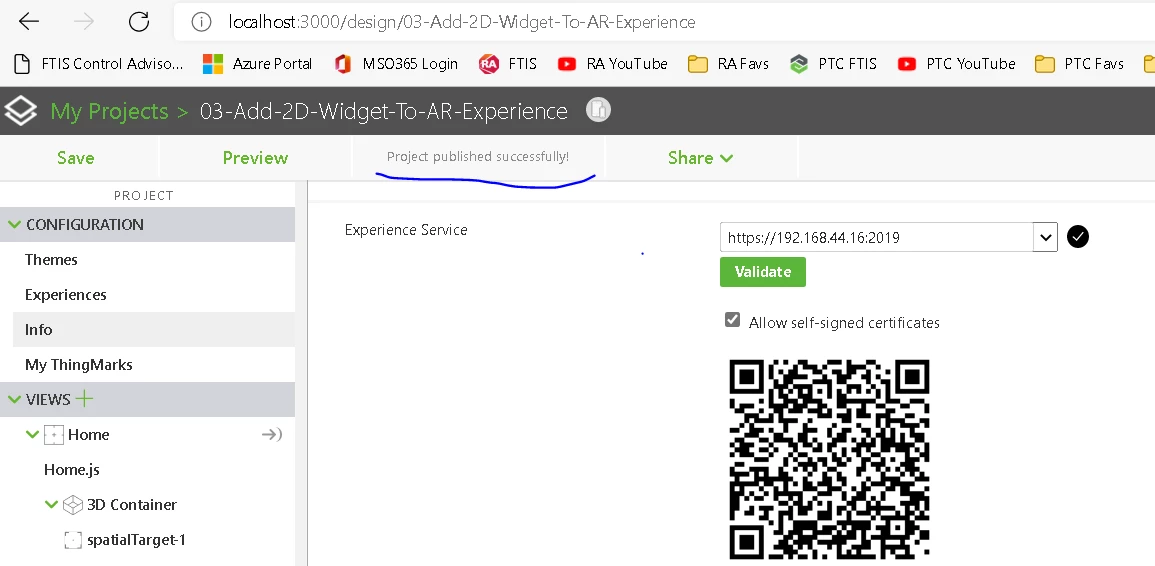This screenshot has height=566, width=1155.
Task: Click the validated checkmark icon by Experience Service
Action: pos(1078,237)
